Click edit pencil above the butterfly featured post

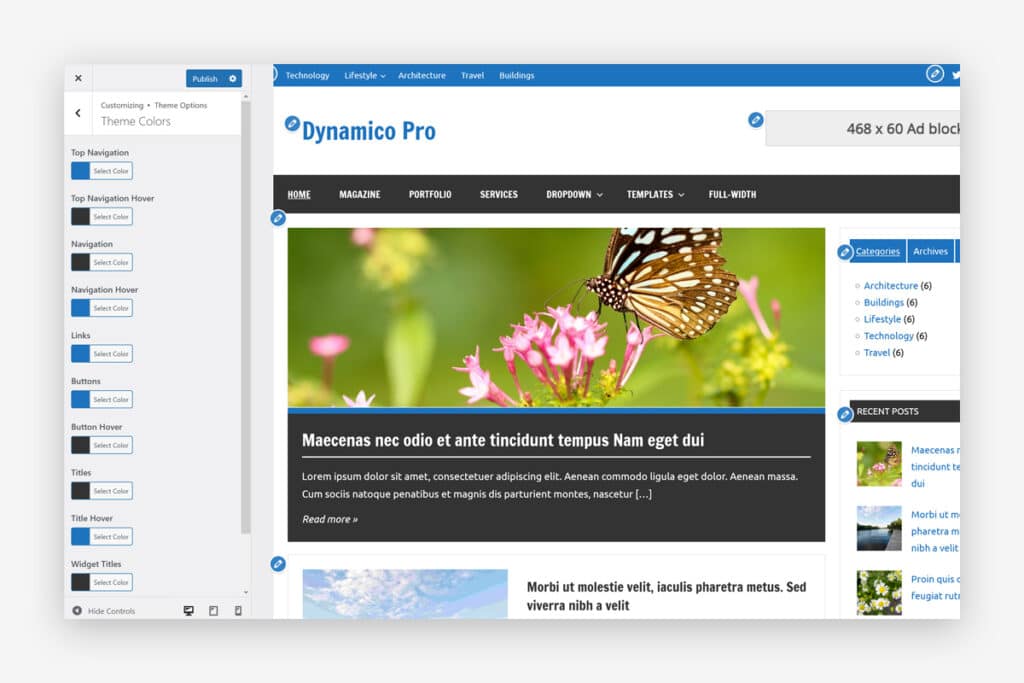278,217
